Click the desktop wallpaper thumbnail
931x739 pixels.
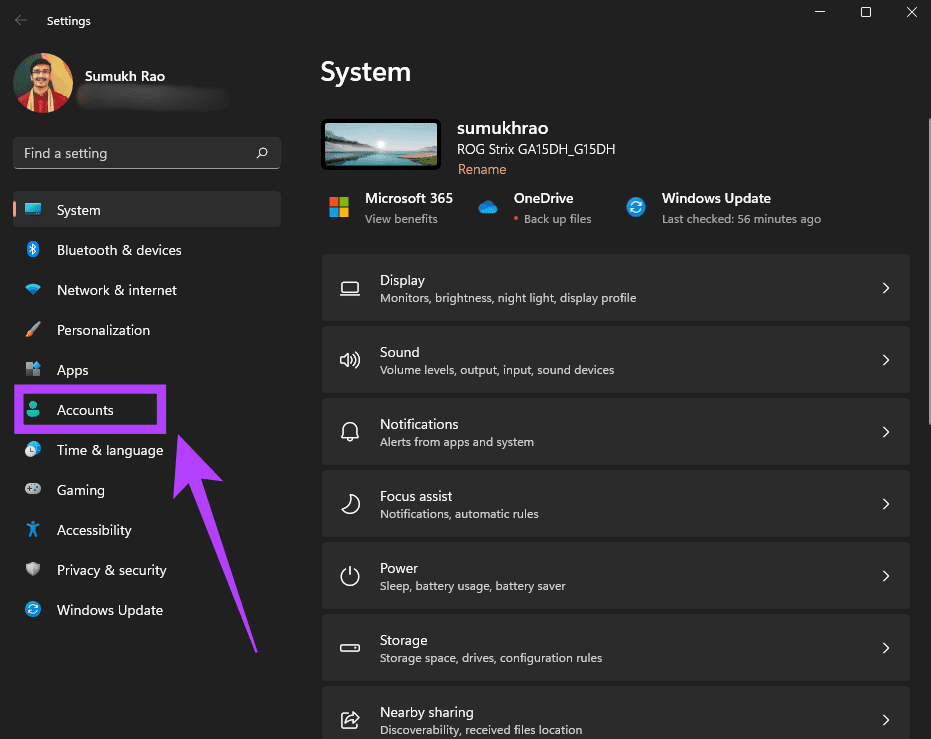click(x=381, y=145)
